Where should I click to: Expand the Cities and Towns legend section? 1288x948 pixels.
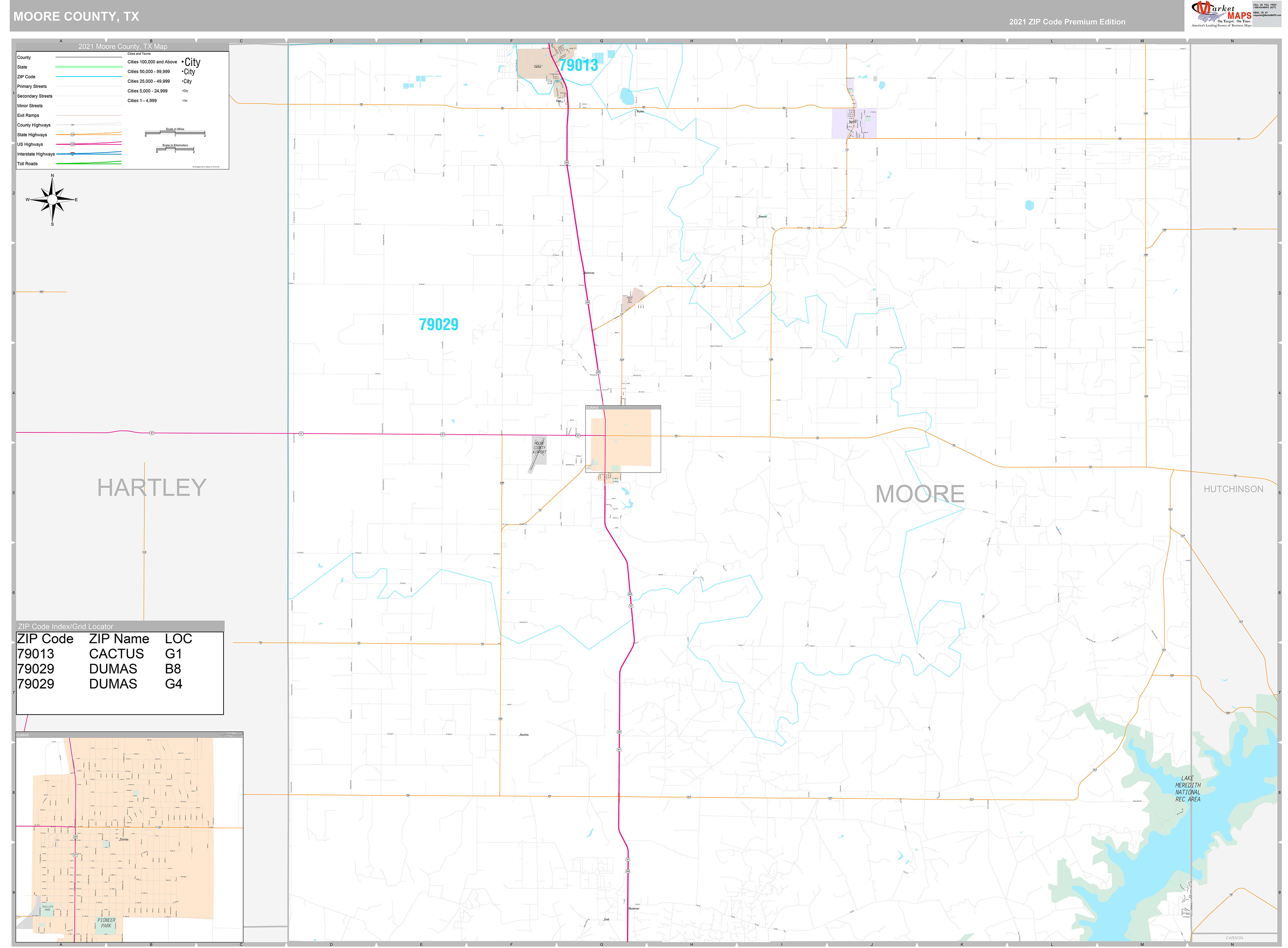tap(139, 53)
